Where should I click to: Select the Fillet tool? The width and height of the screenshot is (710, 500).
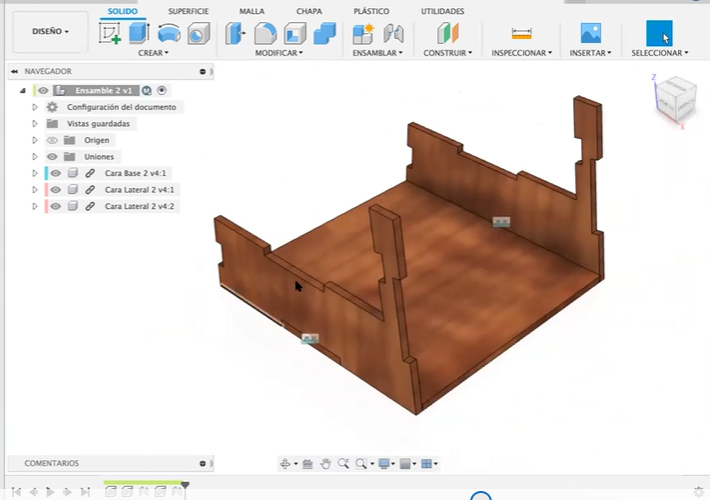[265, 33]
